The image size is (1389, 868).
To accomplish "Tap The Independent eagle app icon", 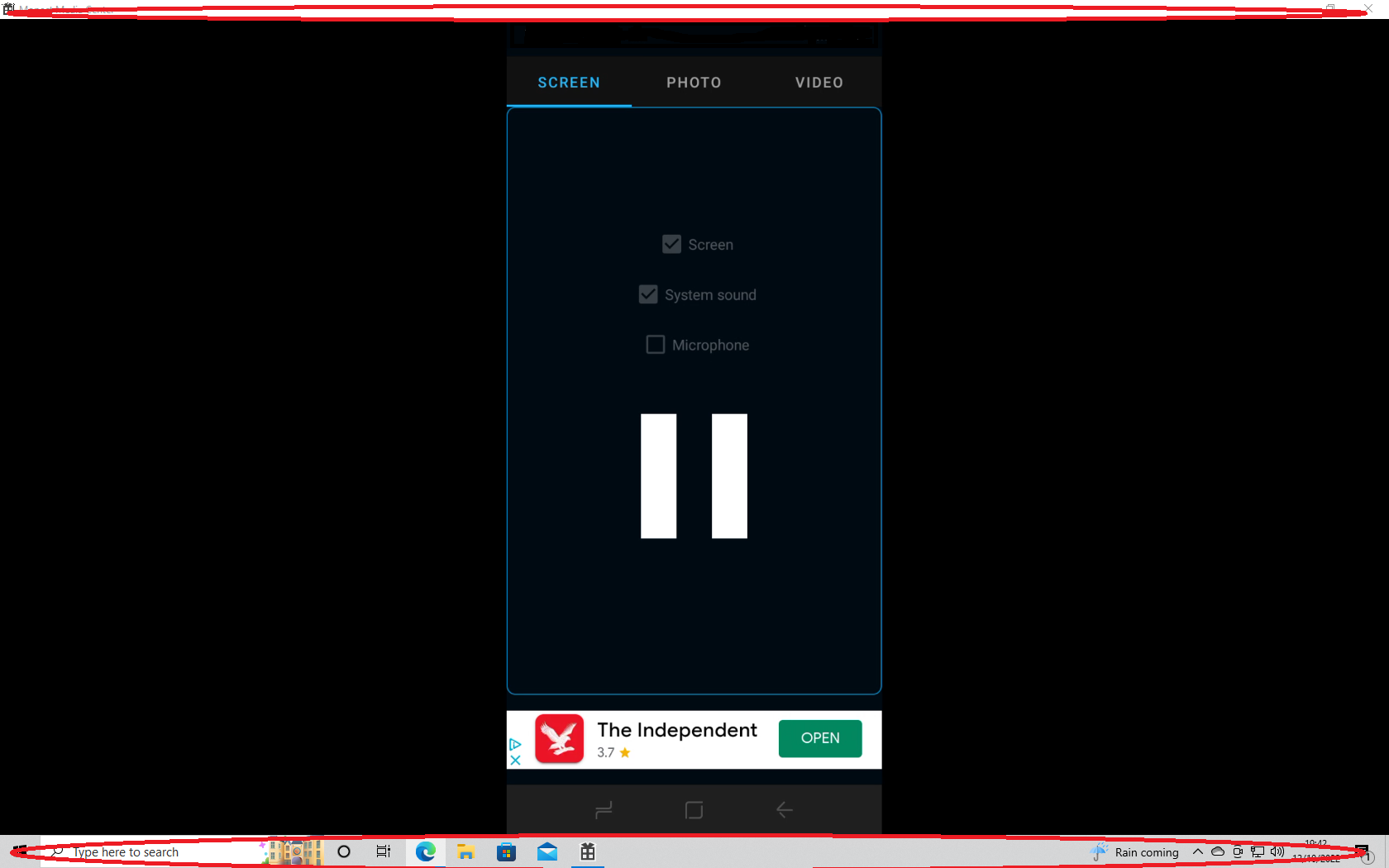I will point(559,739).
